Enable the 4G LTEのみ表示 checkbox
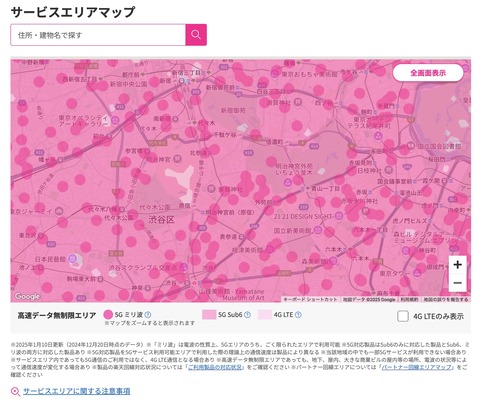This screenshot has height=400, width=480. pos(403,316)
